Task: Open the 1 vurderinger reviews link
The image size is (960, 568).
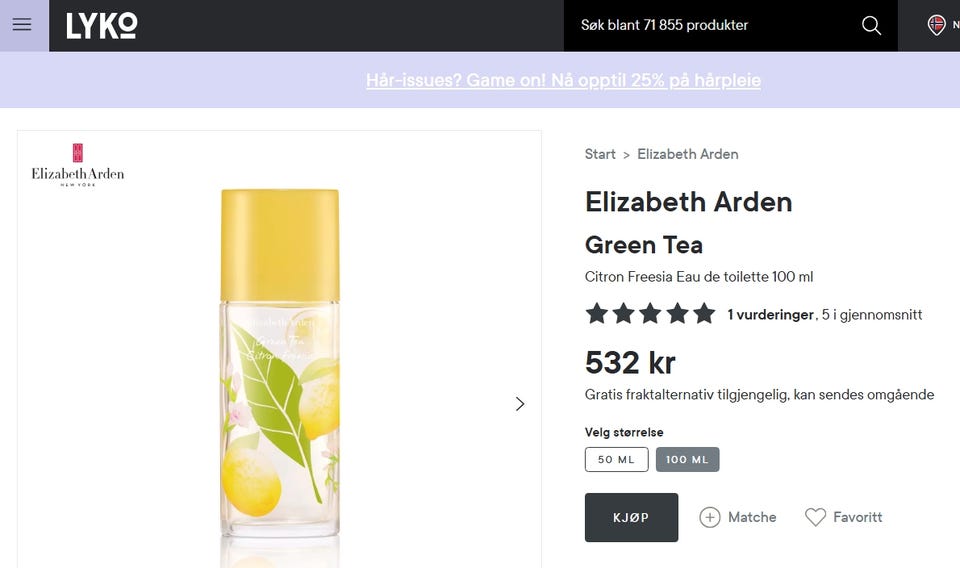Action: (771, 315)
